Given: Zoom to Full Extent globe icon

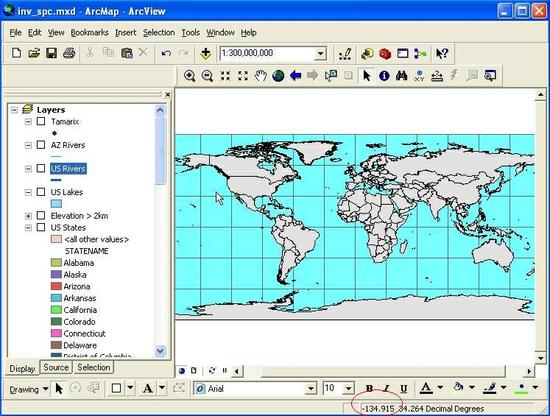Looking at the screenshot, I should click(x=278, y=75).
